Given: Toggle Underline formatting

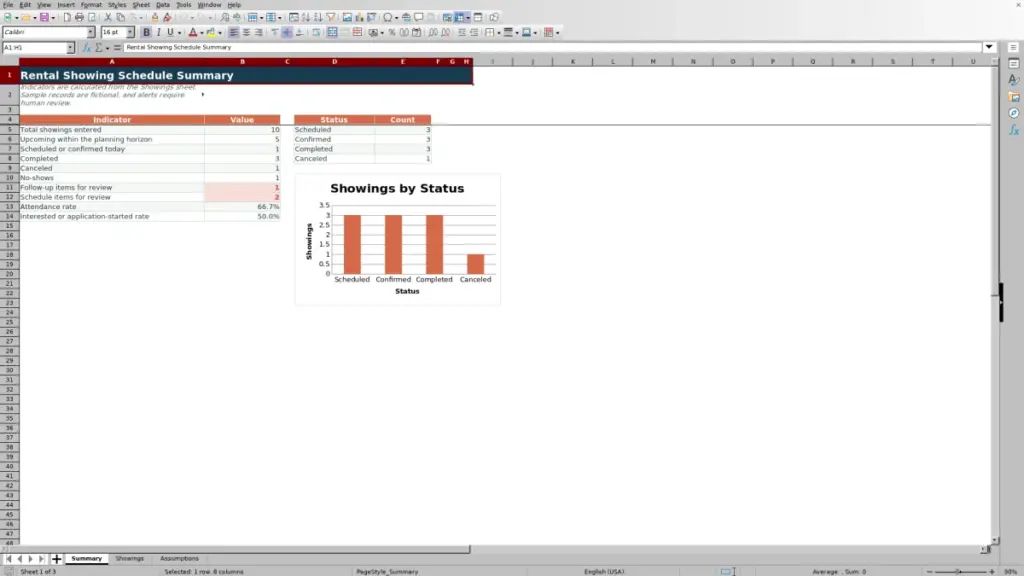Looking at the screenshot, I should 170,33.
